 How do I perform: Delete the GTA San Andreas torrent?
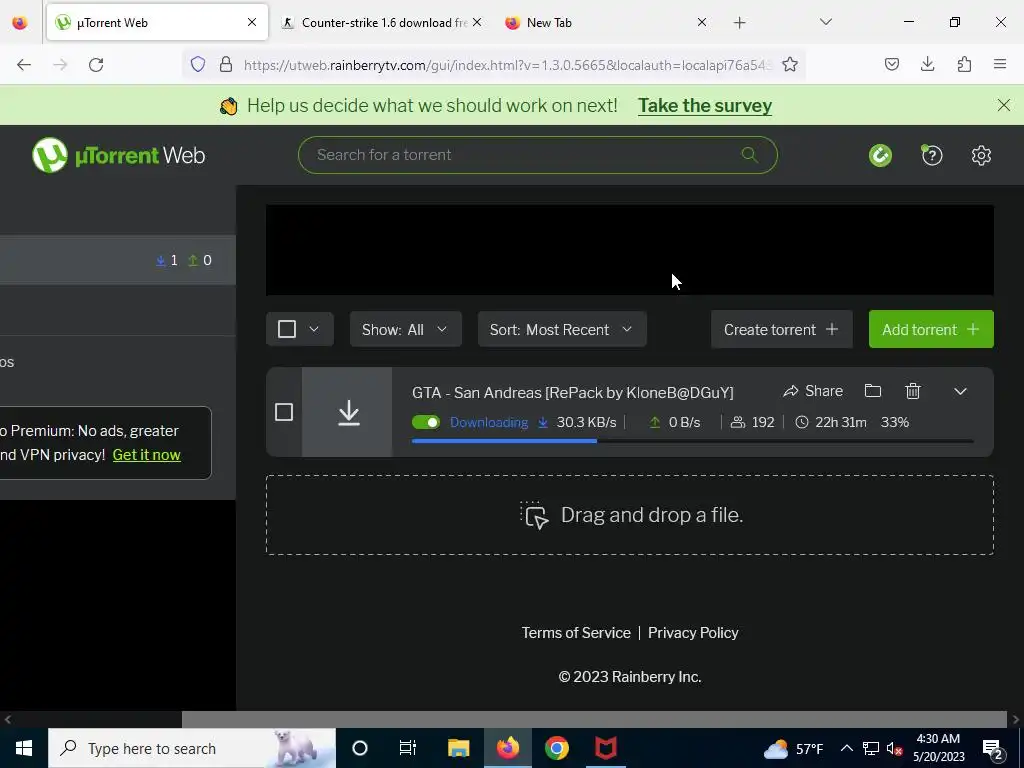[913, 391]
